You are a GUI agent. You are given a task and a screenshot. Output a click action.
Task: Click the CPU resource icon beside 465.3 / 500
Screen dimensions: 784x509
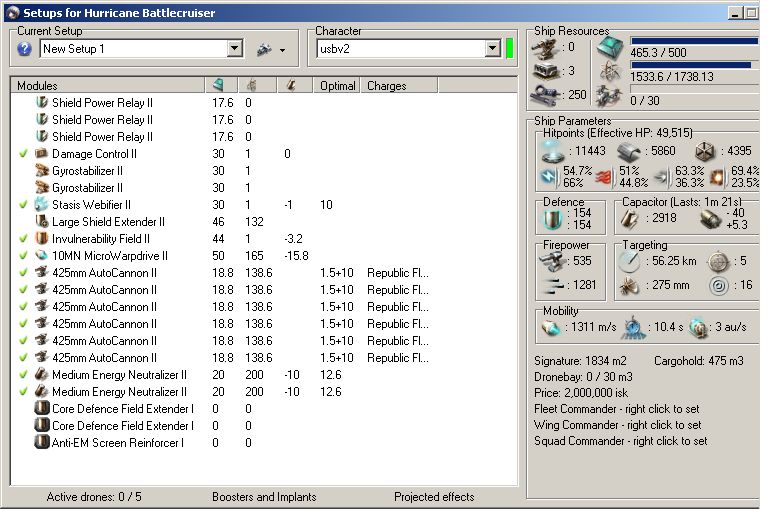(x=610, y=48)
